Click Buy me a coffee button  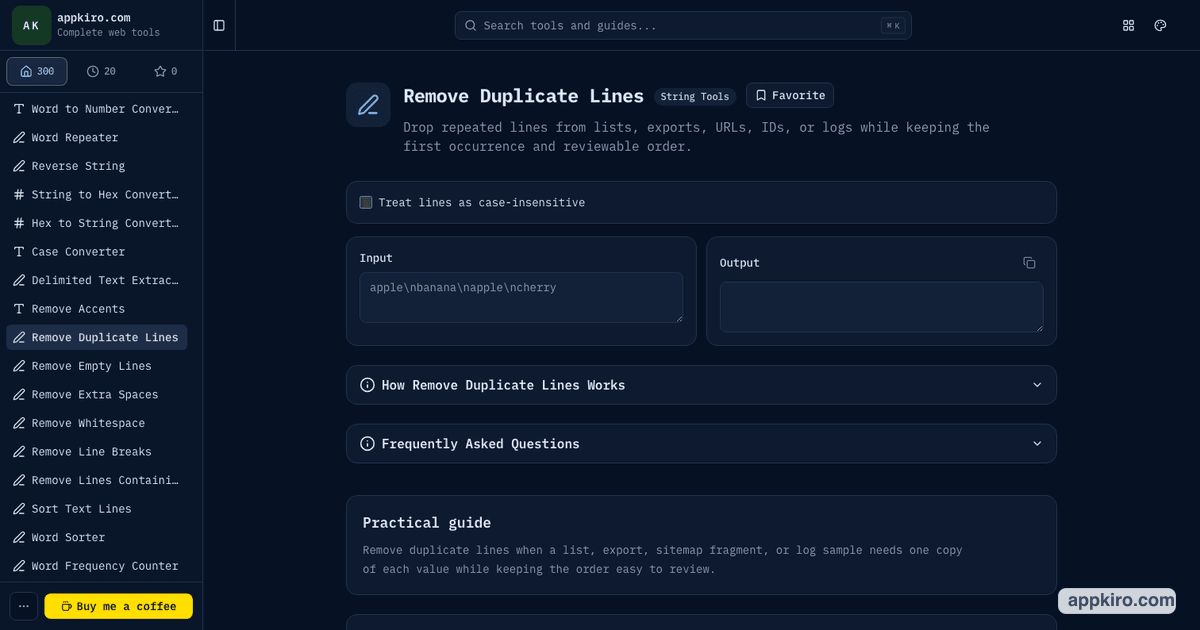(x=119, y=606)
